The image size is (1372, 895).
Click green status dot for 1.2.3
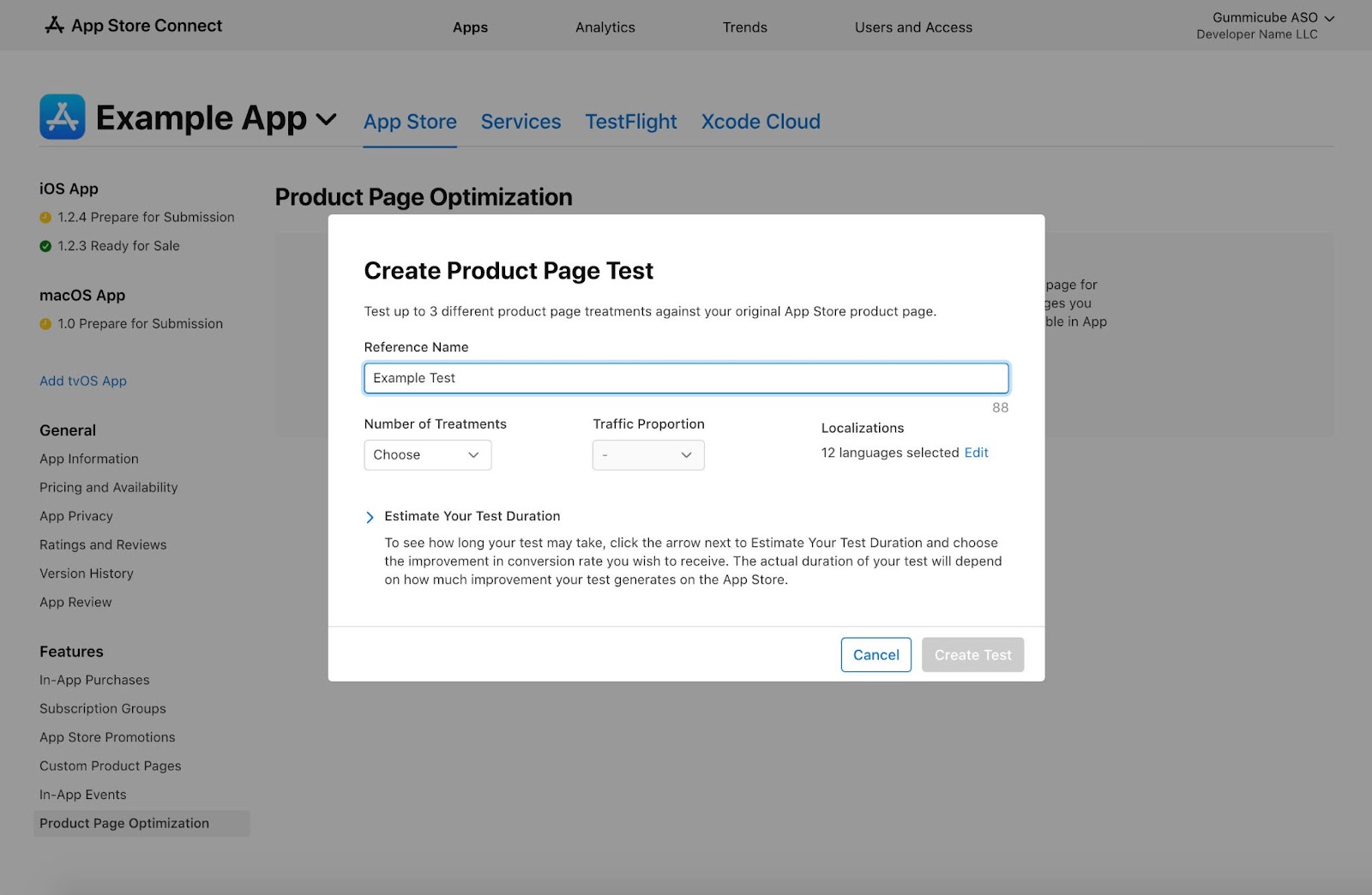45,246
